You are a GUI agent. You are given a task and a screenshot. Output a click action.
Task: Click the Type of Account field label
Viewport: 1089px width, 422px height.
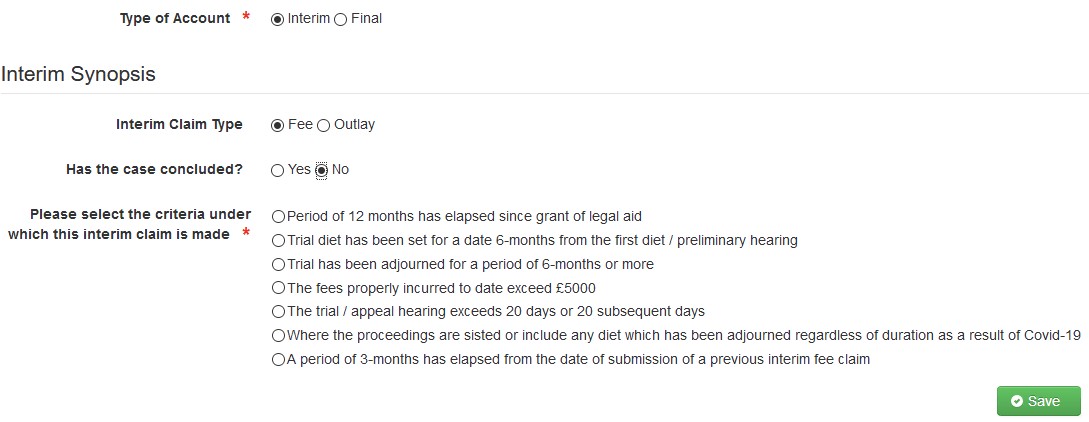tap(175, 18)
